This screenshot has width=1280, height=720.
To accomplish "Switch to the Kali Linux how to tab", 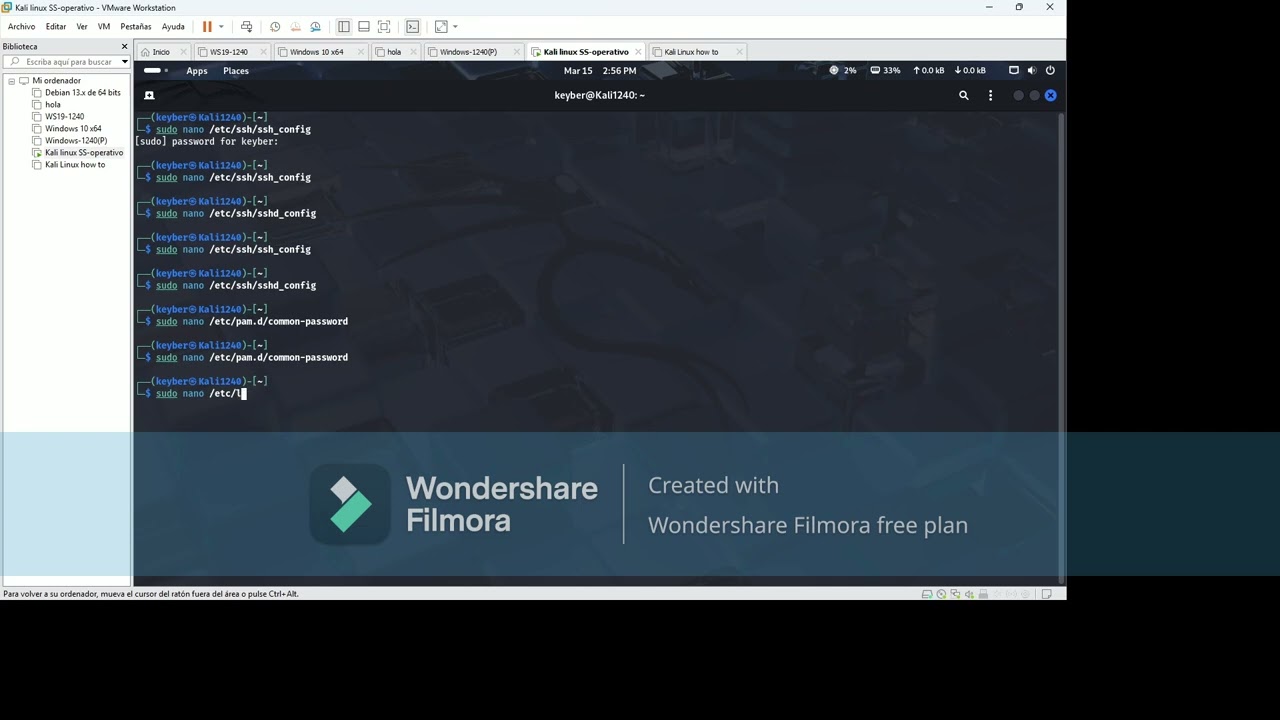I will [691, 52].
